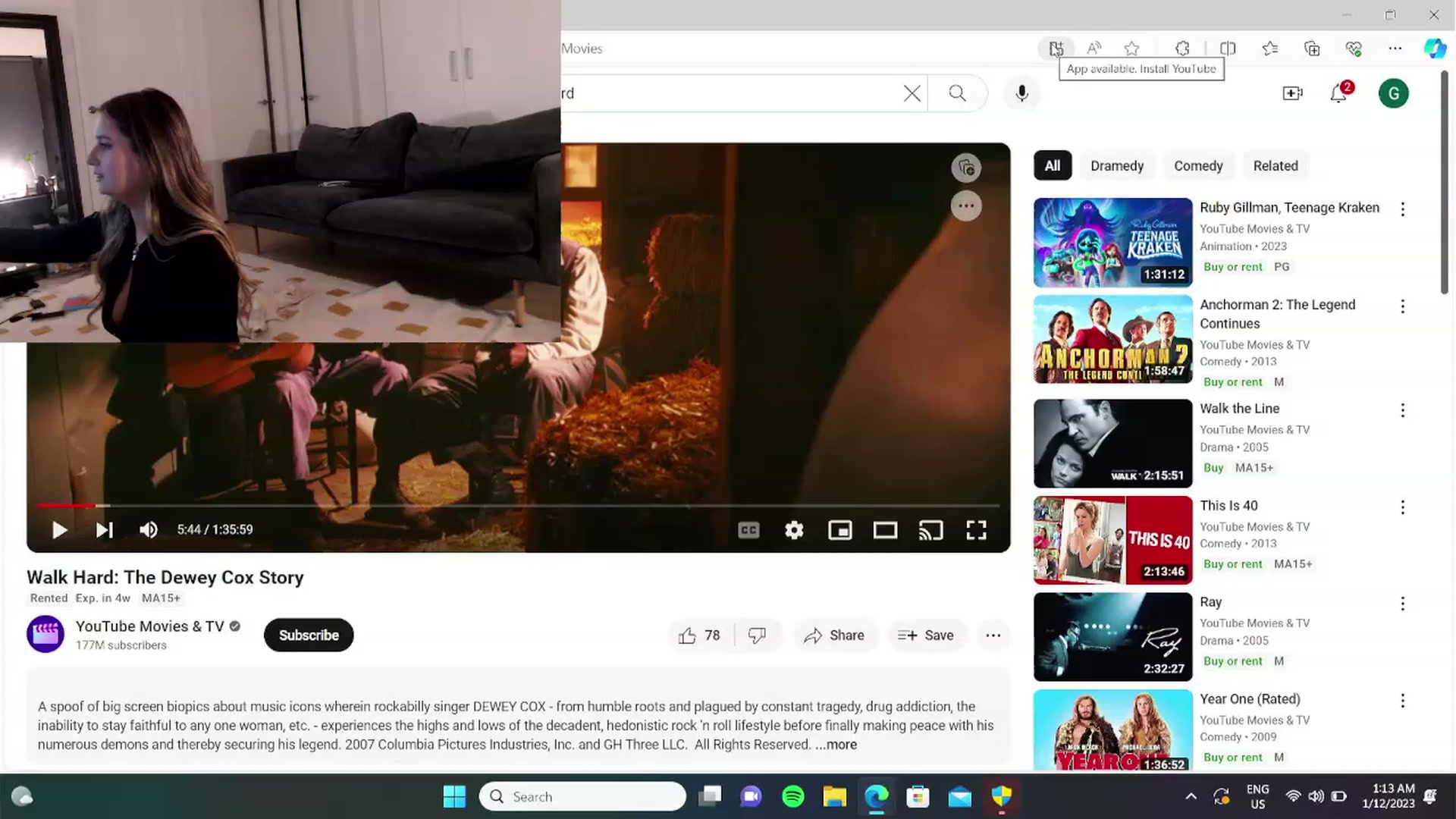This screenshot has width=1456, height=819.
Task: Seek along the video progress bar
Action: click(x=518, y=505)
